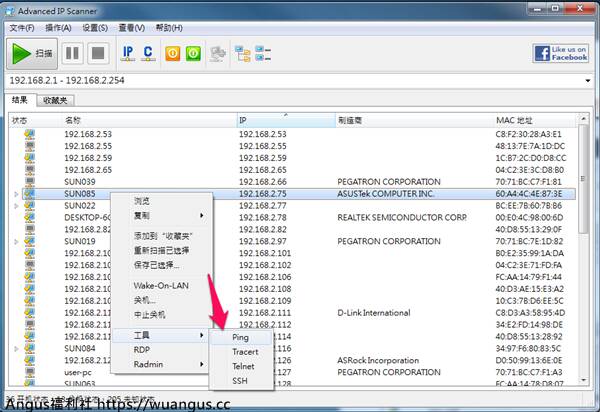Sort by the MAC 地址 column header

coord(534,121)
